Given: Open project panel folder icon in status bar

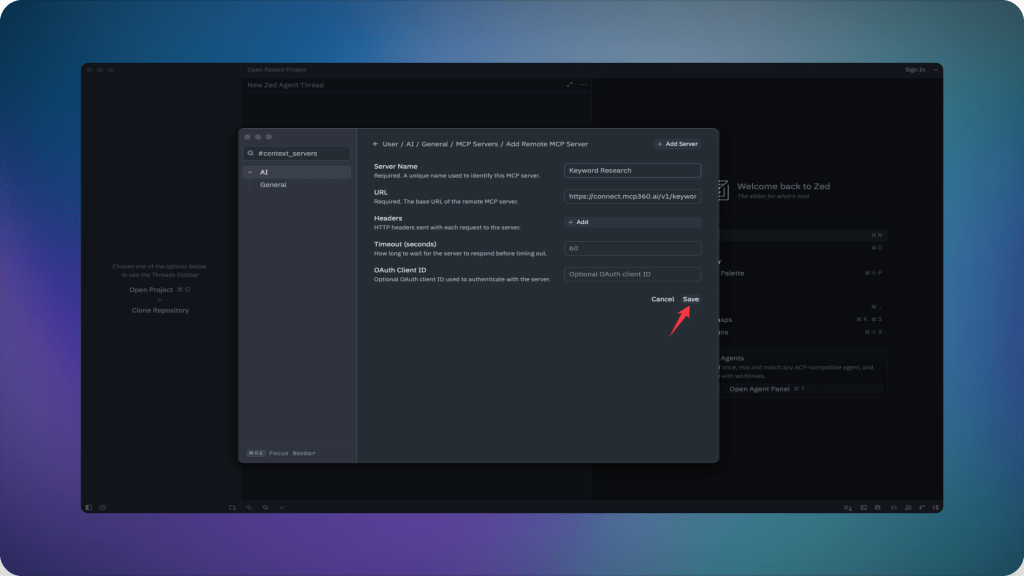Looking at the screenshot, I should pyautogui.click(x=232, y=507).
